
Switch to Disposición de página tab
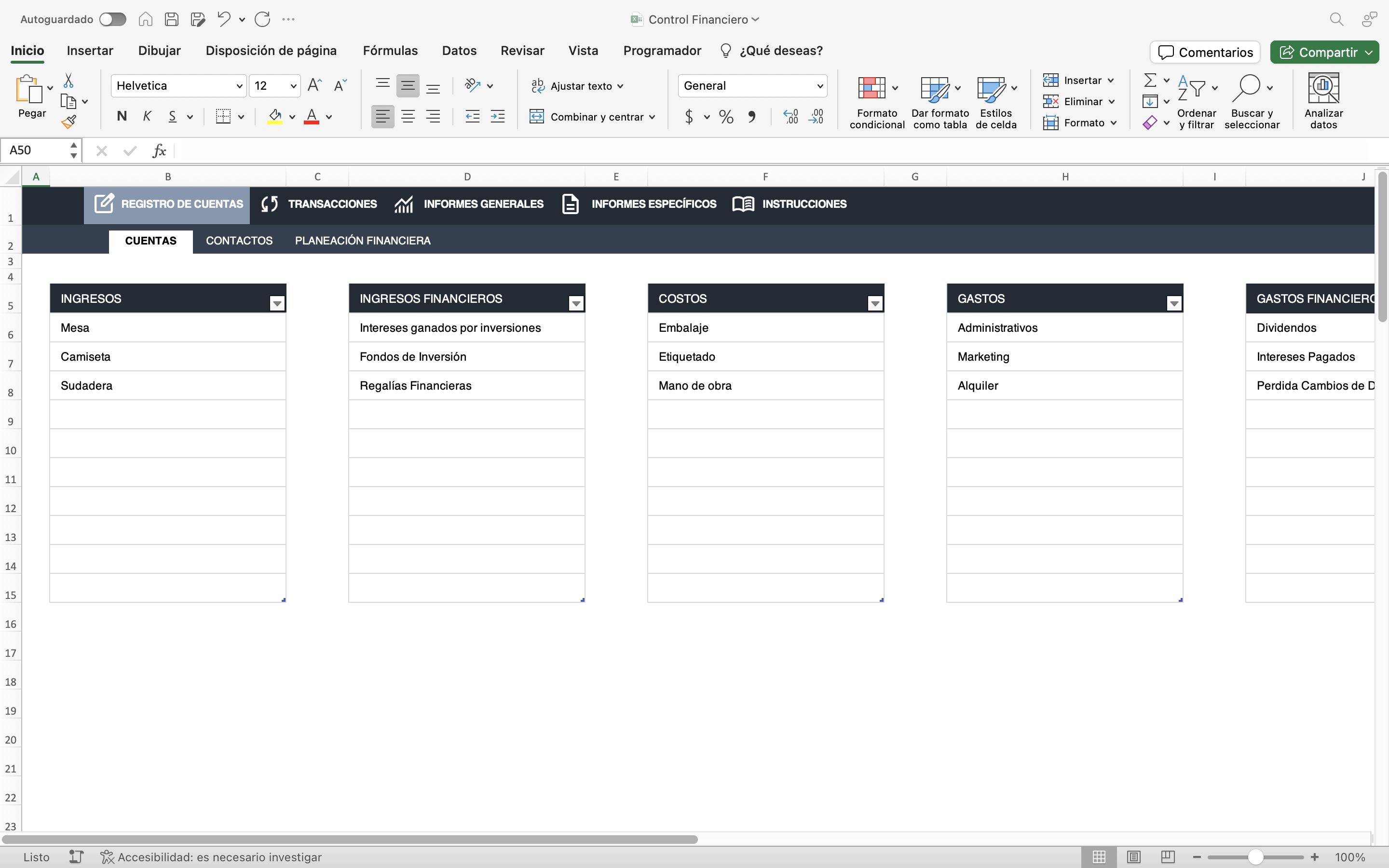coord(271,51)
